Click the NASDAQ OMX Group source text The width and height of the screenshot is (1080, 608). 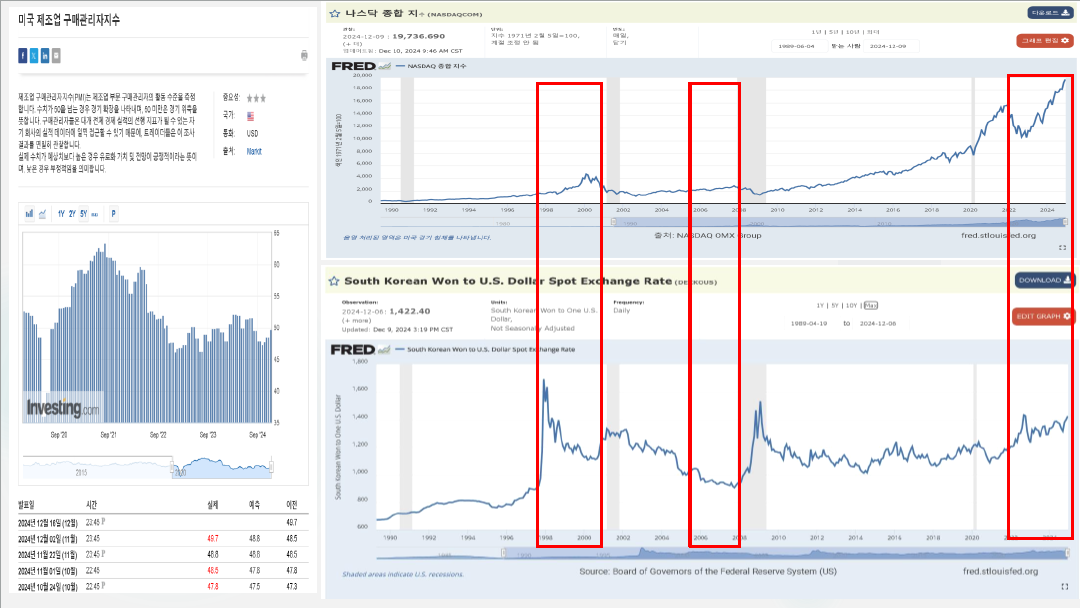pyautogui.click(x=707, y=235)
